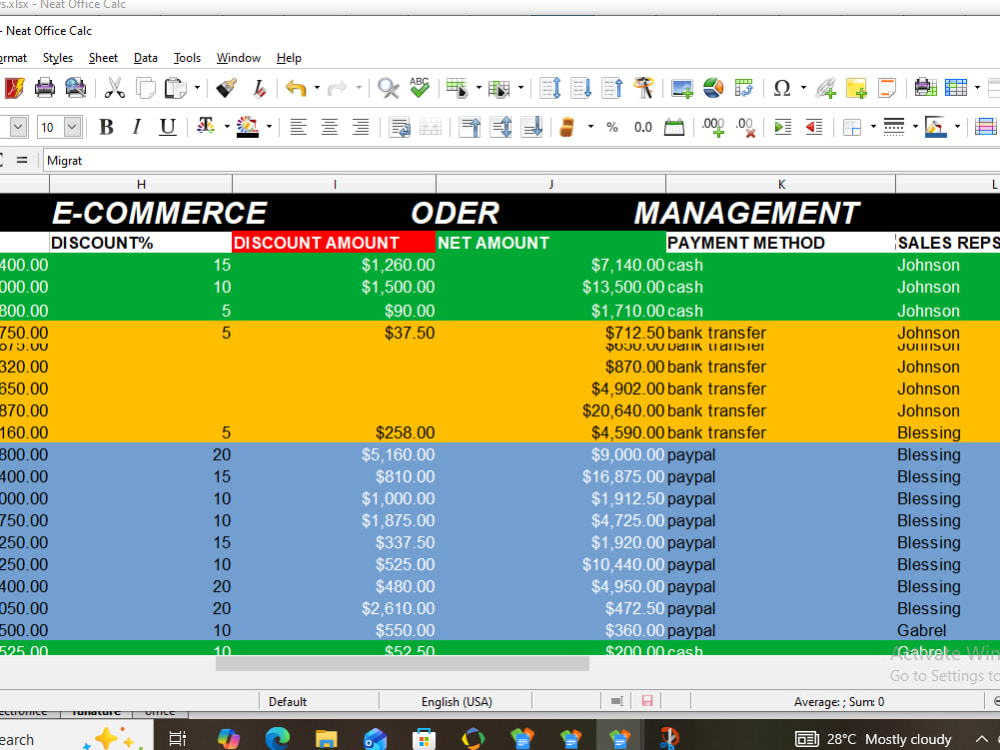Align cell text right
This screenshot has height=750, width=1000.
(x=360, y=127)
